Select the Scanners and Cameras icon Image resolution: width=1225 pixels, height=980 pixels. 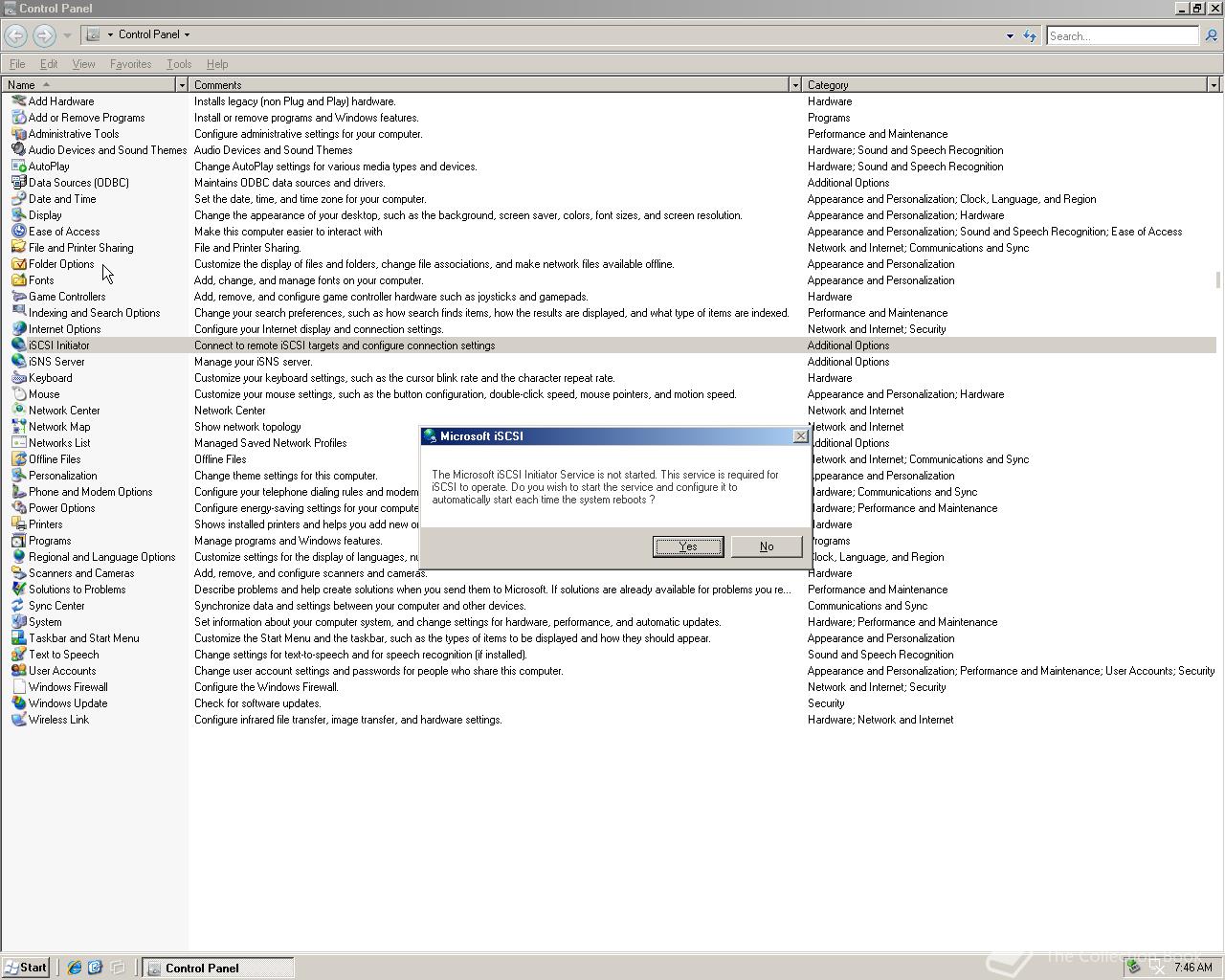pyautogui.click(x=18, y=573)
